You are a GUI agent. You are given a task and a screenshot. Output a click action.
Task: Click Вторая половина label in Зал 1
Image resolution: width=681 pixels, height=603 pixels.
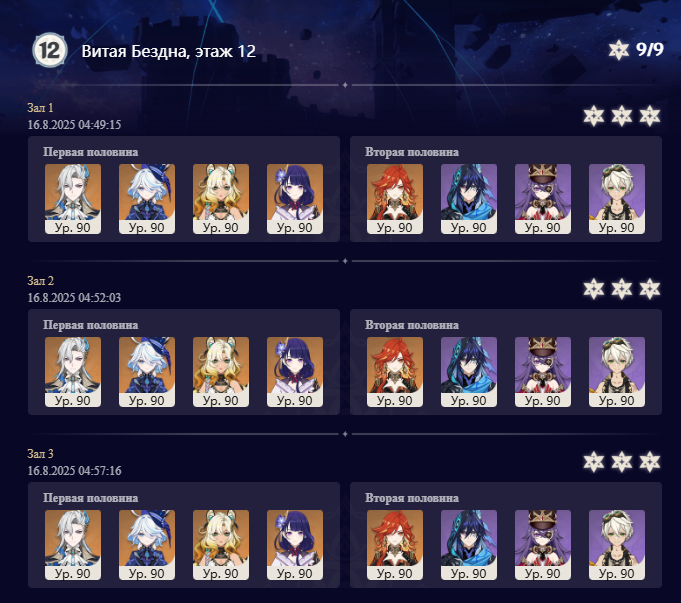[x=412, y=152]
